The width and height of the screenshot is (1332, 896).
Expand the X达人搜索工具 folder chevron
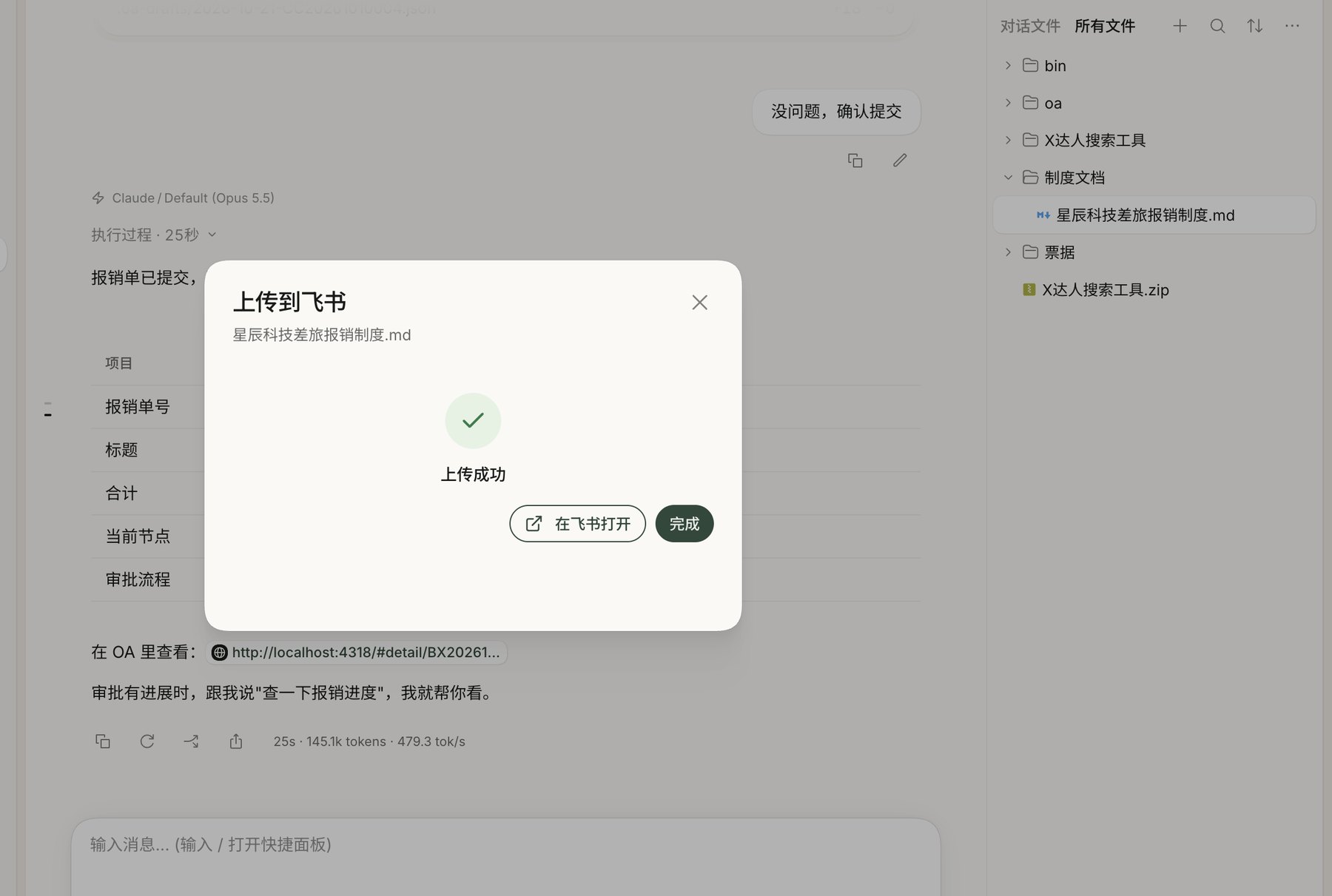click(x=1008, y=140)
